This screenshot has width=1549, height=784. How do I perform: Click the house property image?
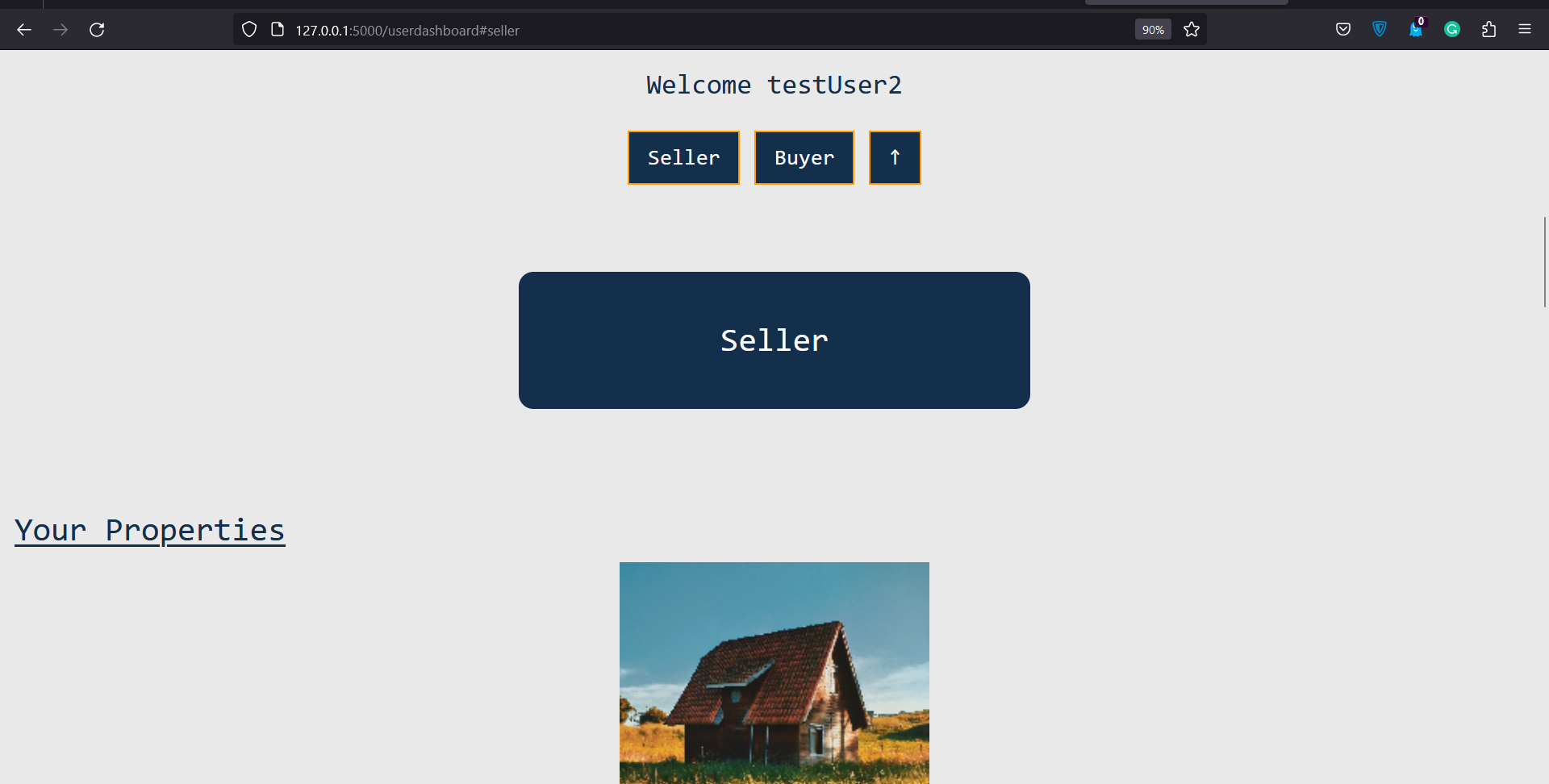coord(774,673)
